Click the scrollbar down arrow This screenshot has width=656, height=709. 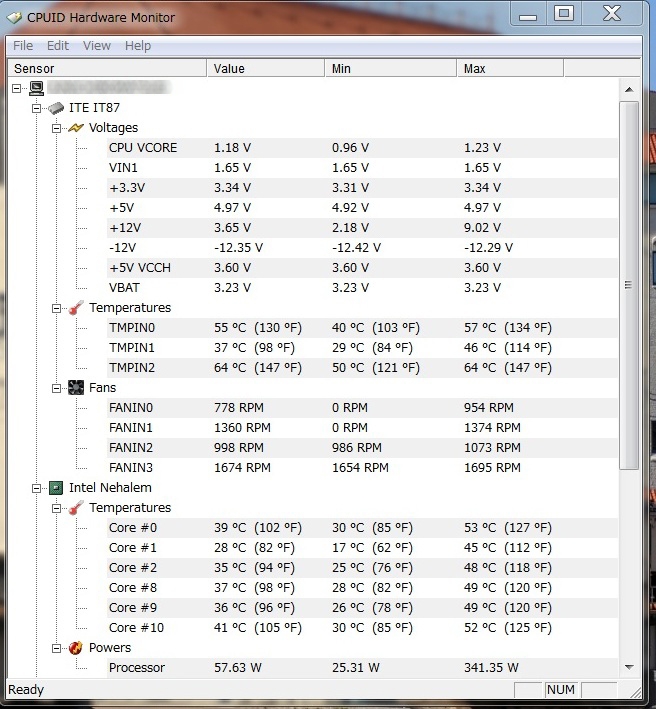coord(629,667)
